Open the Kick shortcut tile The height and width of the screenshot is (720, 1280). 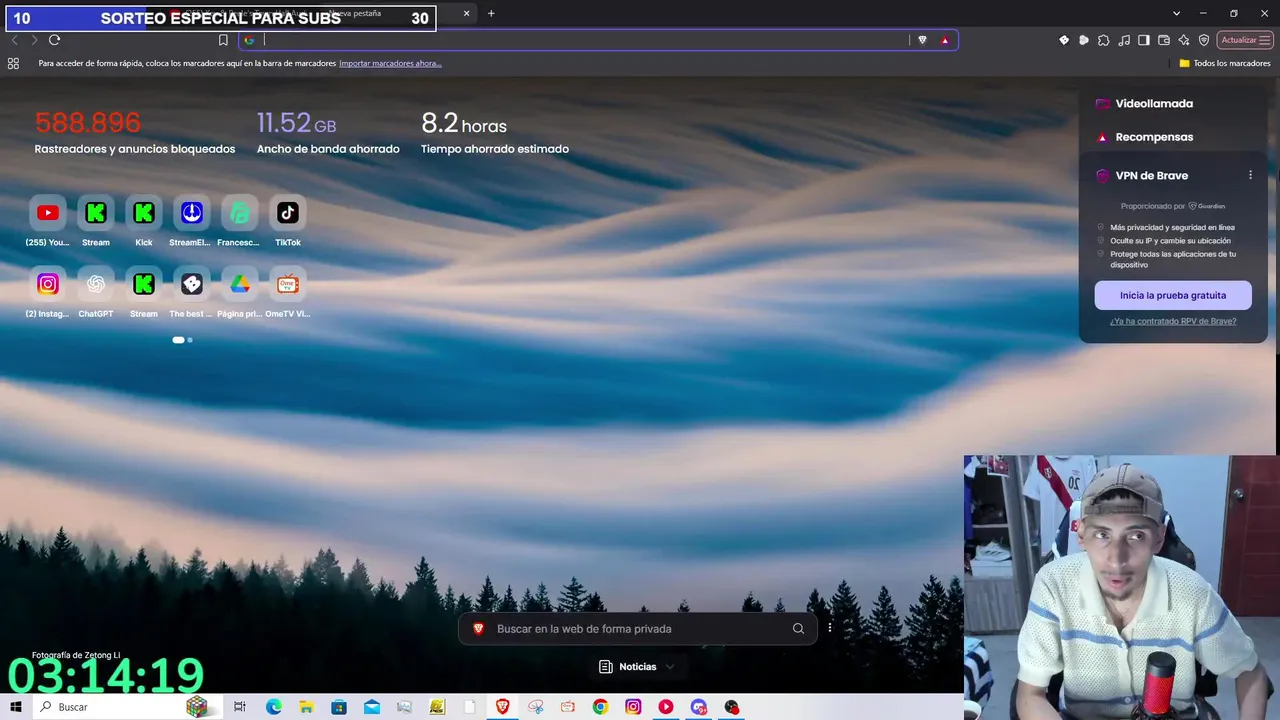pos(144,213)
